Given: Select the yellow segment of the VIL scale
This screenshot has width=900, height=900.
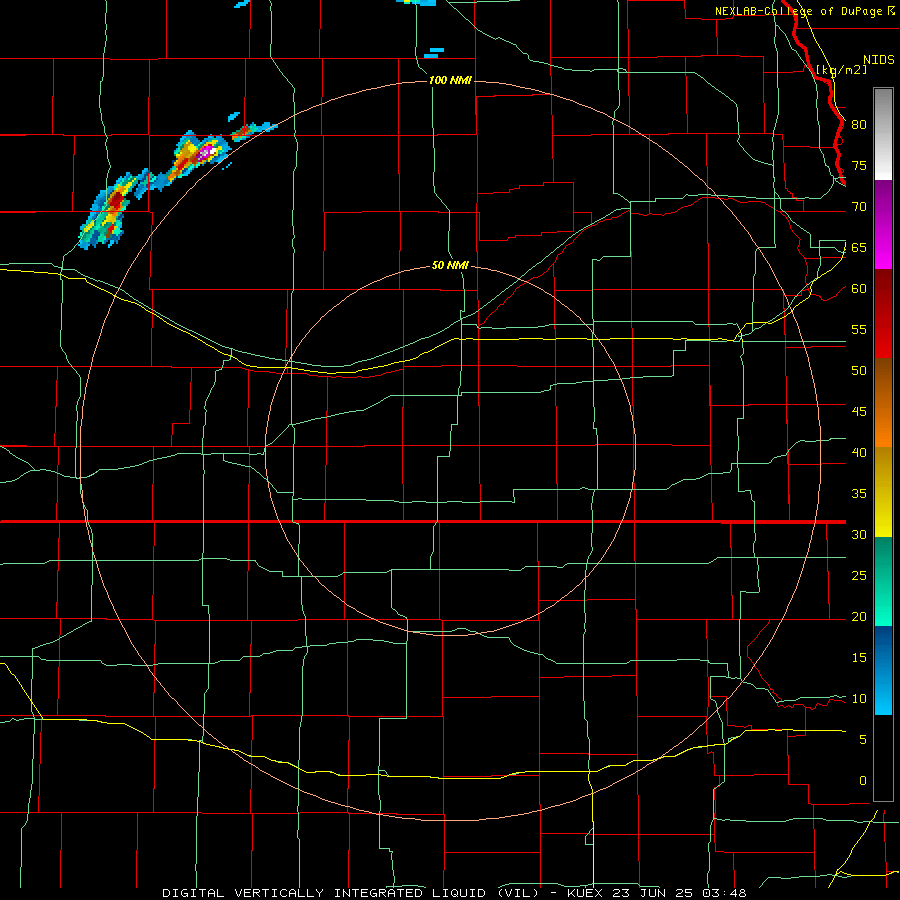Looking at the screenshot, I should point(883,492).
